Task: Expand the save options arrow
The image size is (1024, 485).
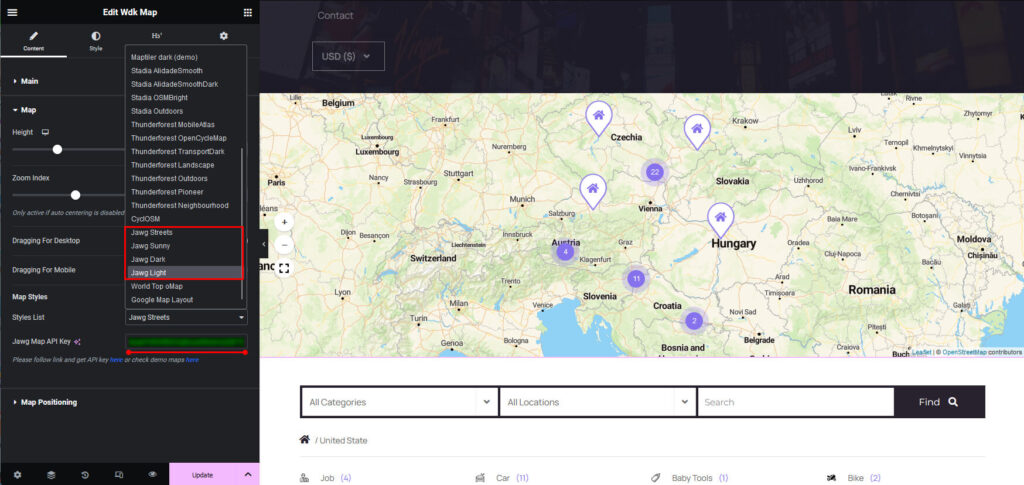Action: coord(248,475)
